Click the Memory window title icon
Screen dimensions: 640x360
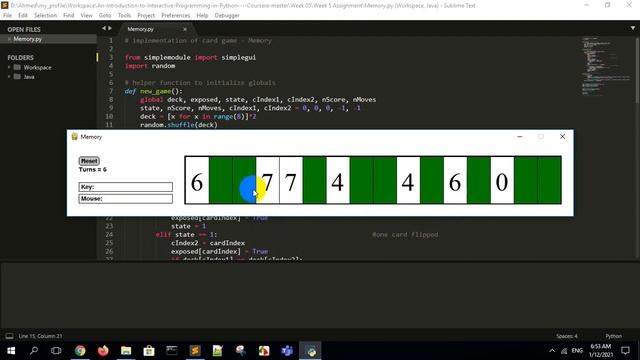tap(74, 137)
